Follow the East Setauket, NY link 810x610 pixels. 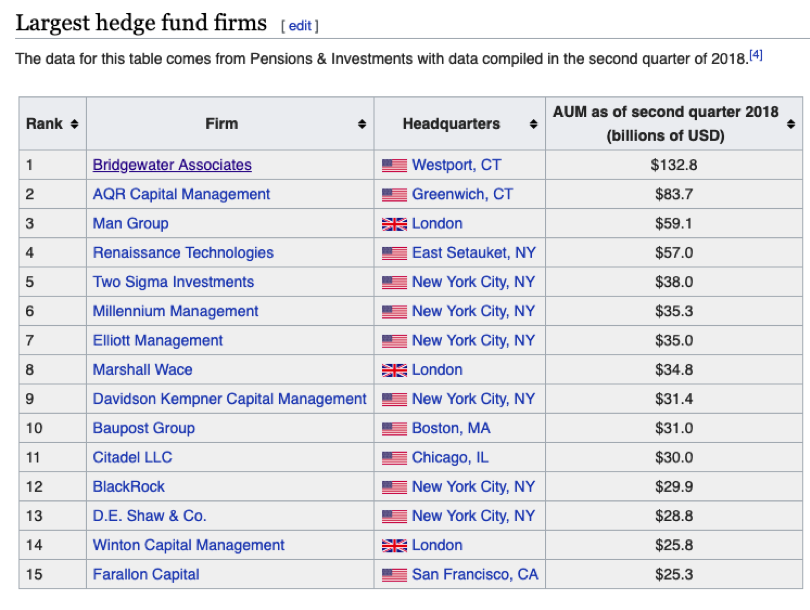coord(473,253)
